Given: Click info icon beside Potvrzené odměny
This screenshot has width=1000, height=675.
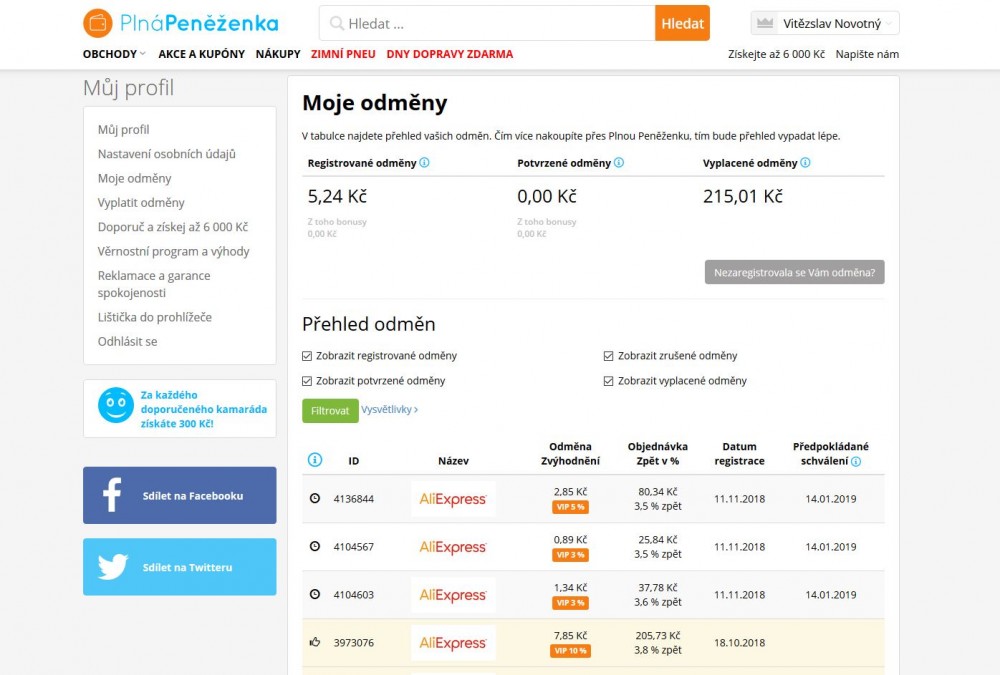Looking at the screenshot, I should 619,163.
